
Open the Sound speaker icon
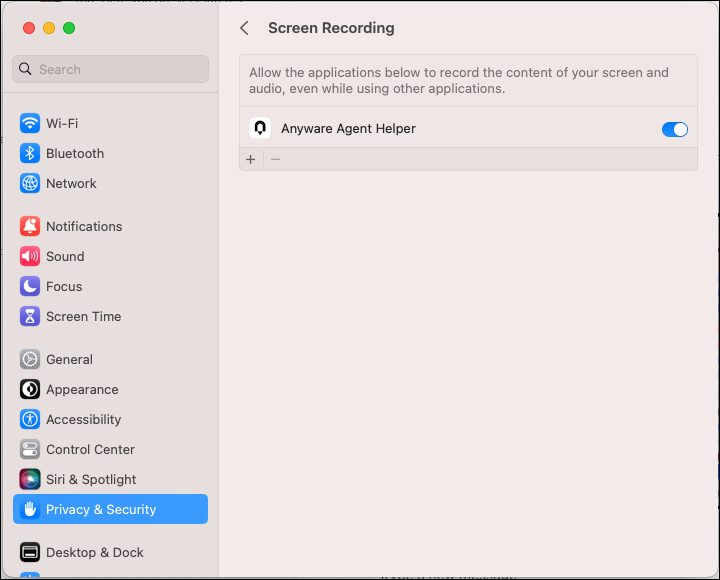coord(30,256)
